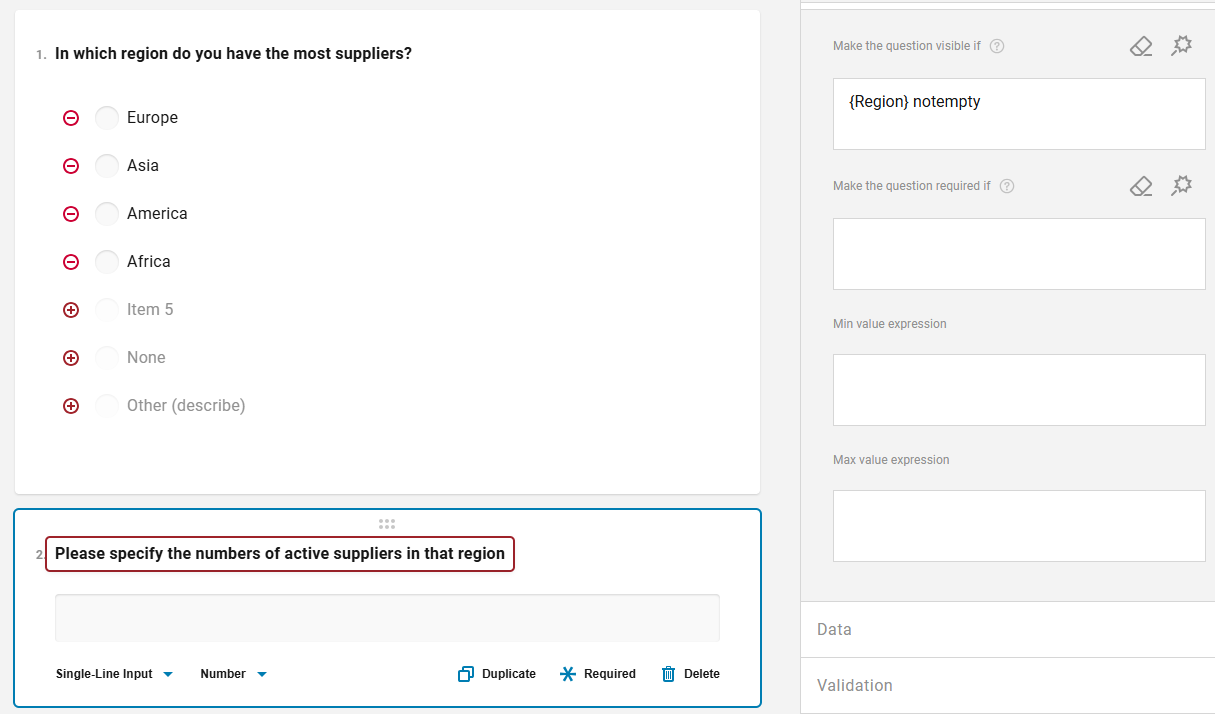Add Item 5 as new choice
Screen dimensions: 1215x715
[71, 310]
